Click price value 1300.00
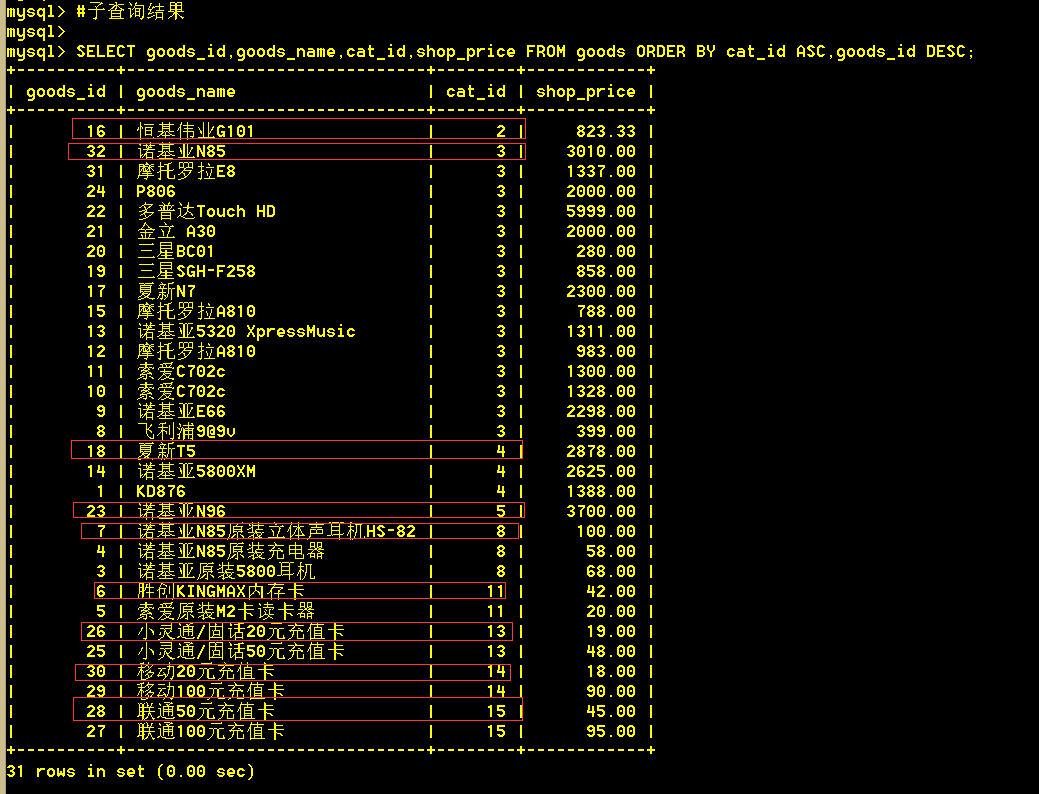This screenshot has height=794, width=1039. (x=601, y=371)
